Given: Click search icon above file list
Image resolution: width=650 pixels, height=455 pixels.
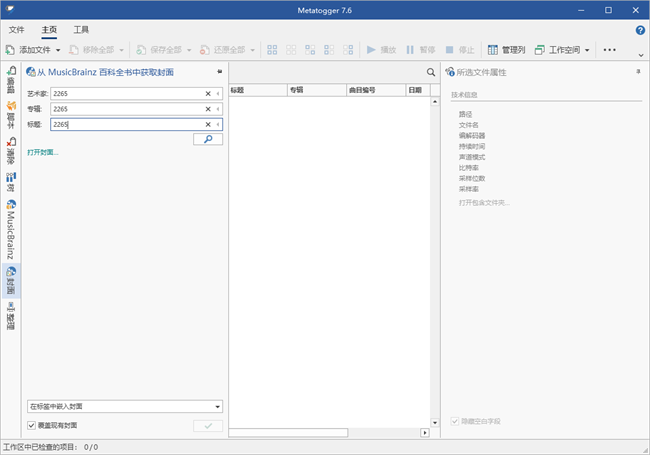Looking at the screenshot, I should click(431, 73).
